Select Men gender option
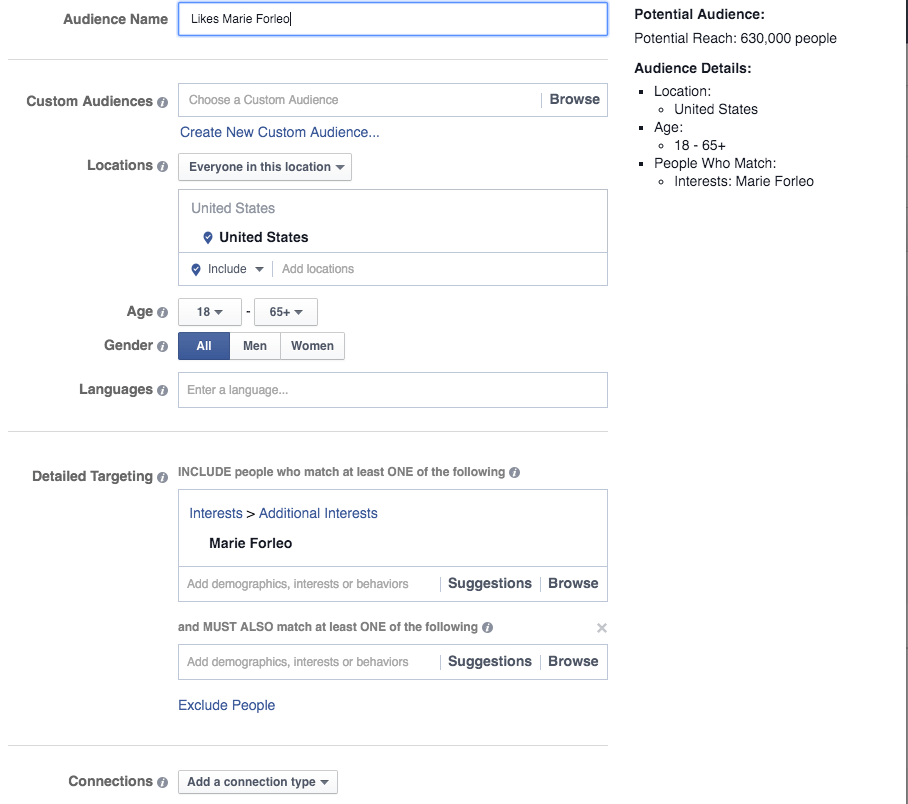 click(255, 346)
